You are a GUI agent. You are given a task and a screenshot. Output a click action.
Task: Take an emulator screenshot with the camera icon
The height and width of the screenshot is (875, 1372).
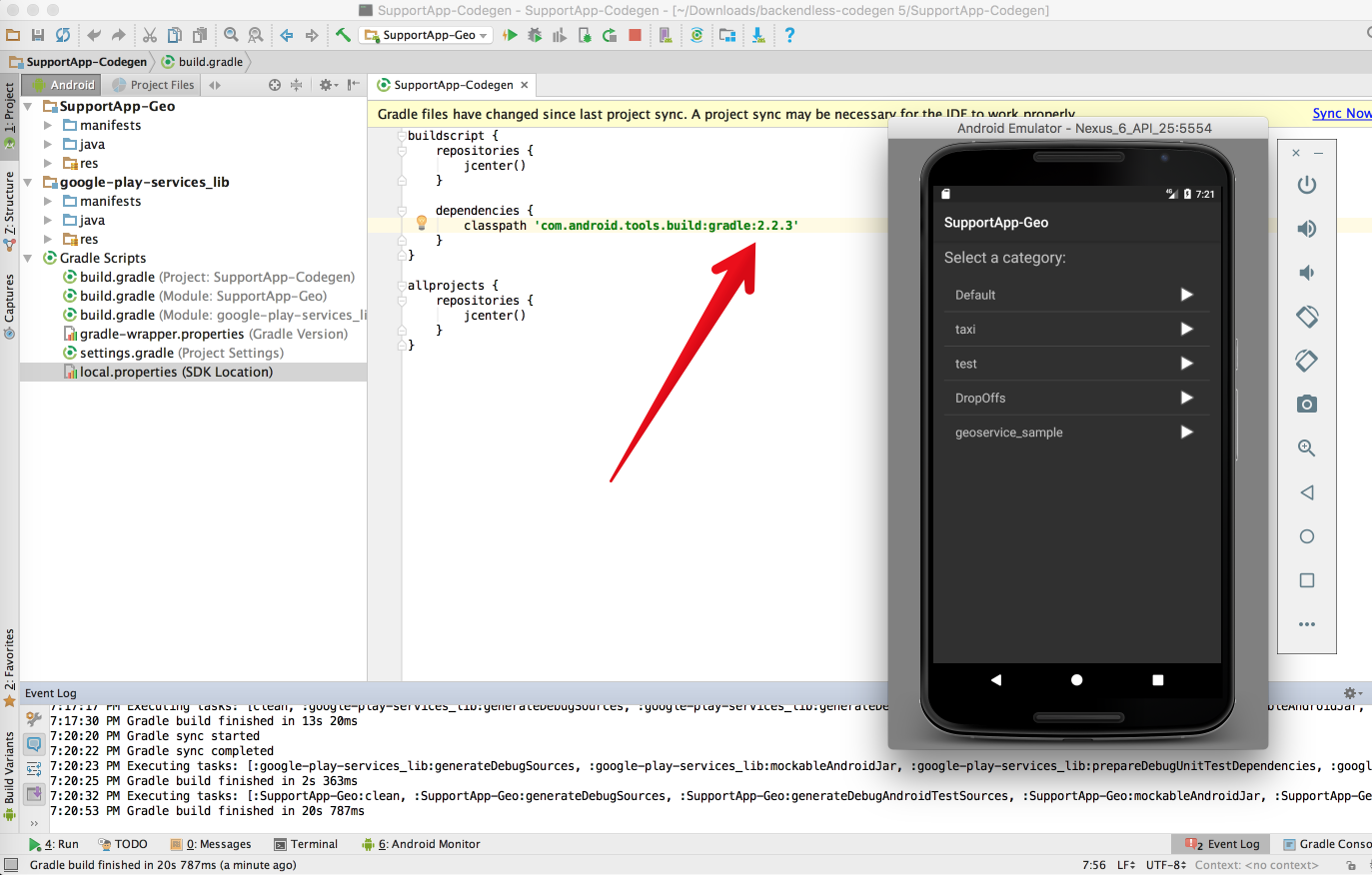(1306, 405)
